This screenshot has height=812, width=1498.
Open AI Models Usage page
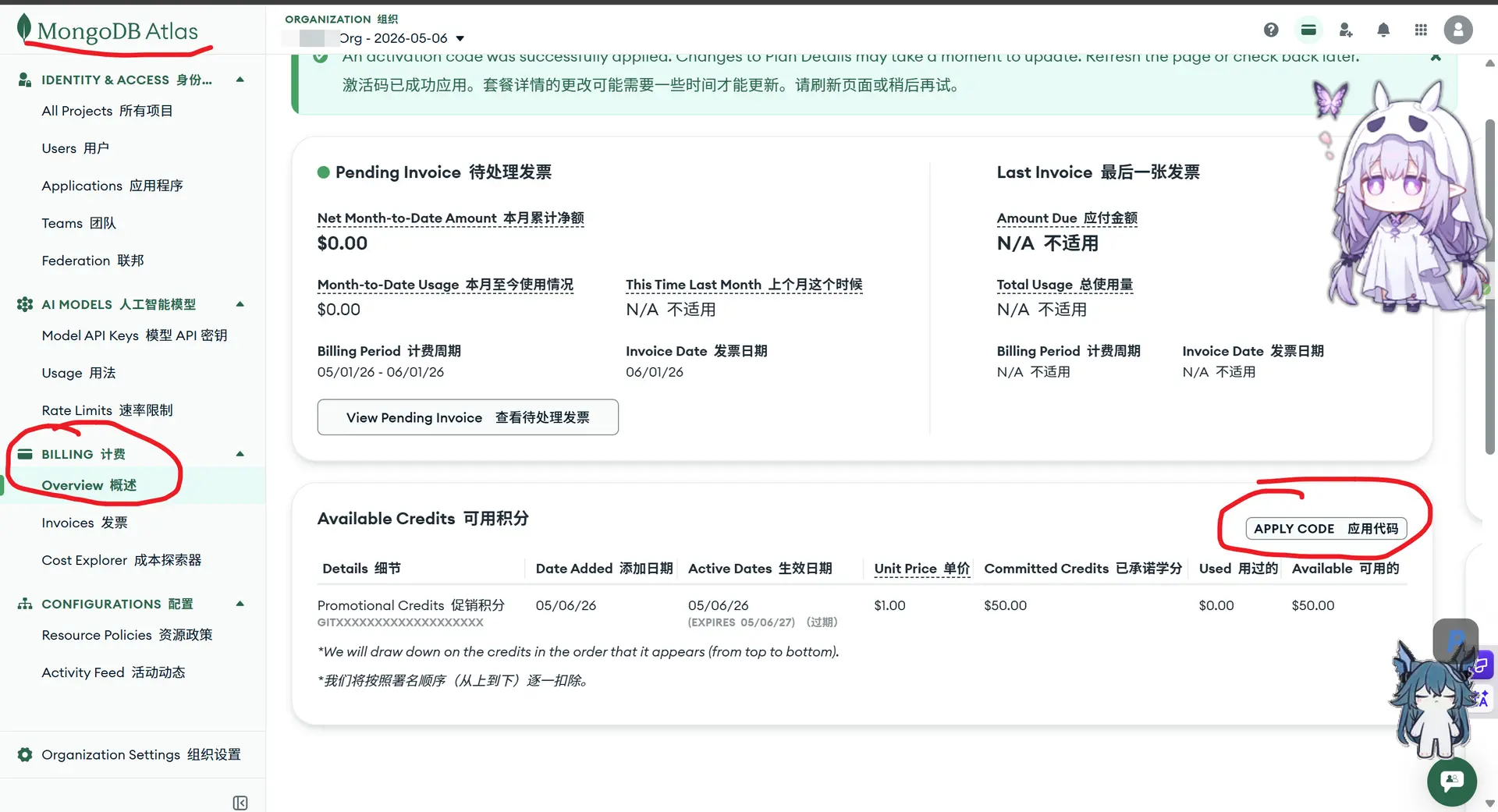point(79,373)
